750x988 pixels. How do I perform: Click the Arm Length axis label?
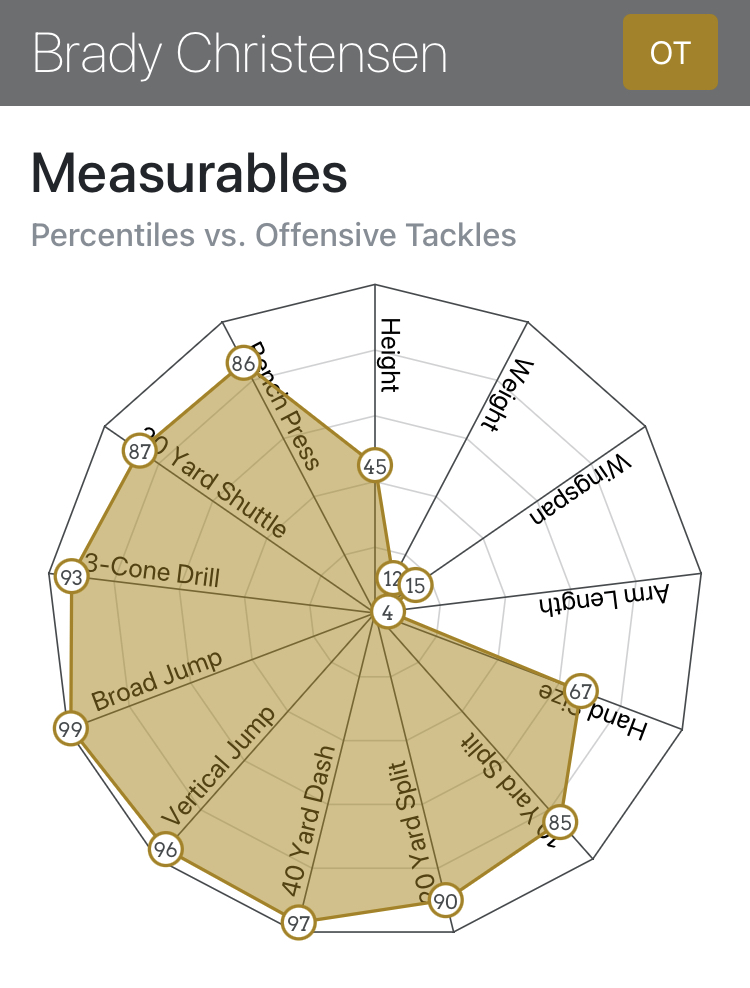604,600
